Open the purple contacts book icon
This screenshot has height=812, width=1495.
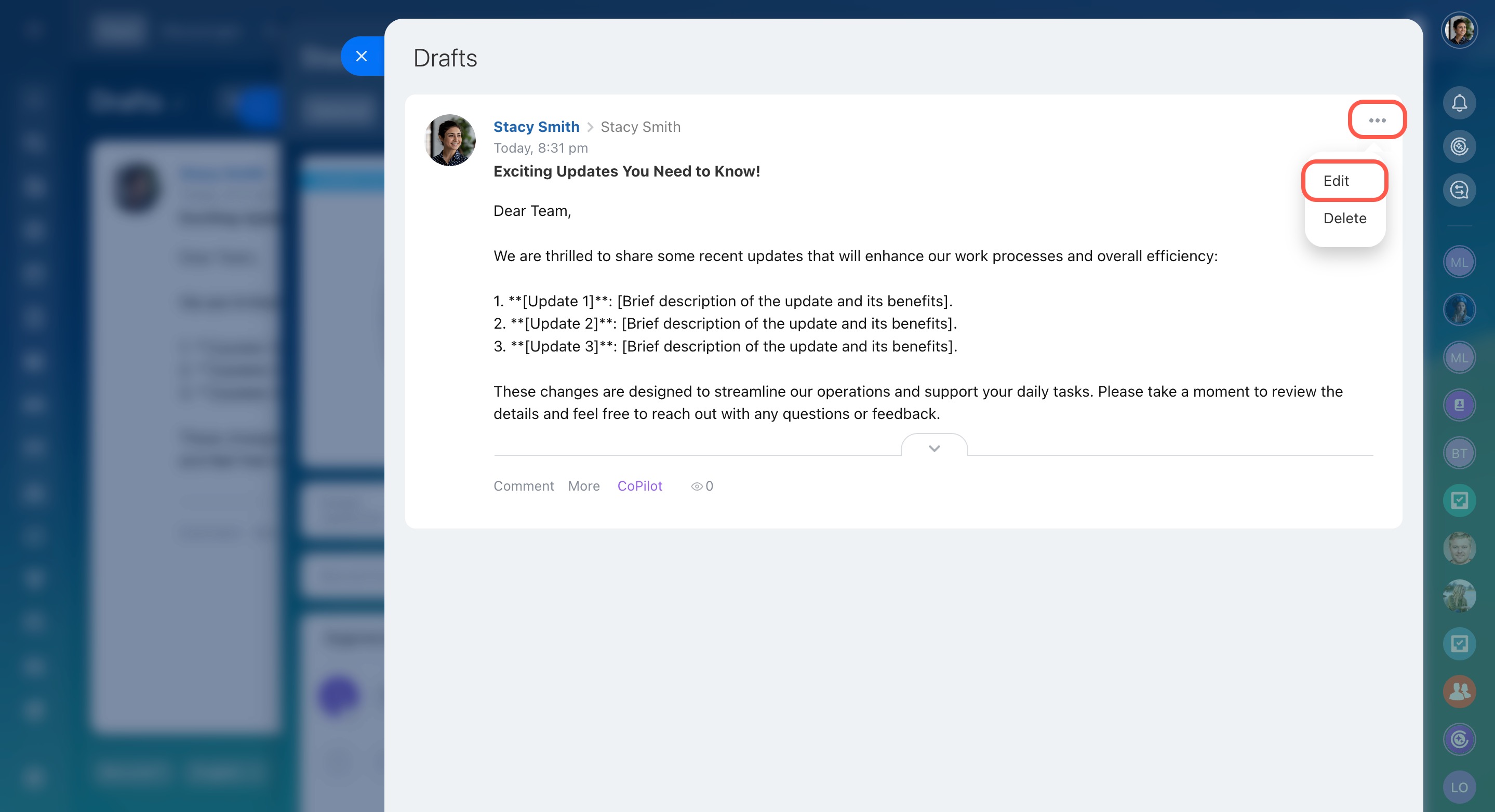[x=1459, y=405]
